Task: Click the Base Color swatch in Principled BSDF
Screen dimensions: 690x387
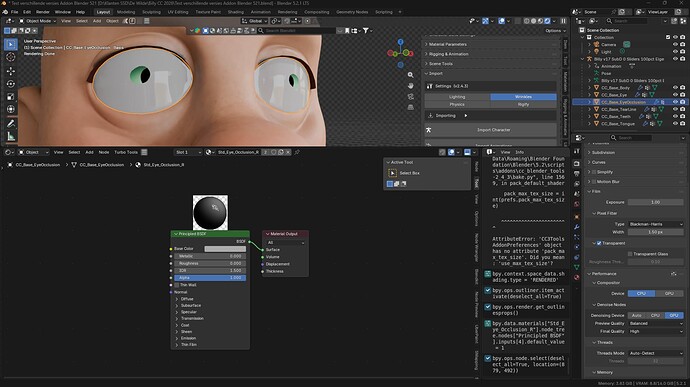Action: tap(225, 249)
